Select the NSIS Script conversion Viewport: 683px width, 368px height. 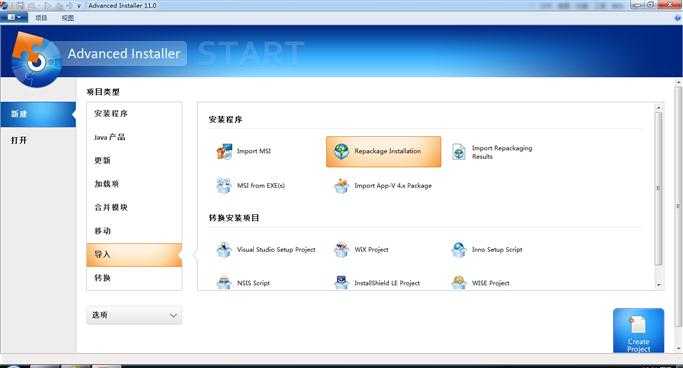[243, 283]
